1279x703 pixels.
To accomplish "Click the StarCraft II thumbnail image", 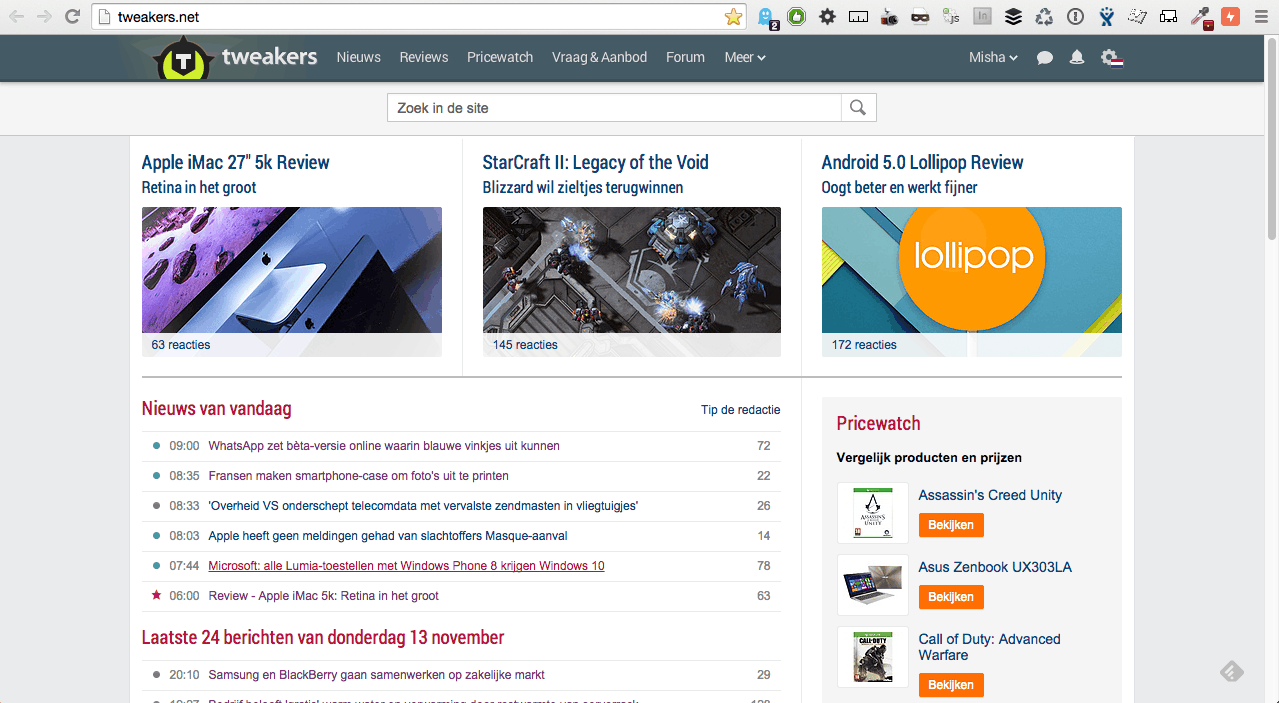I will [632, 270].
